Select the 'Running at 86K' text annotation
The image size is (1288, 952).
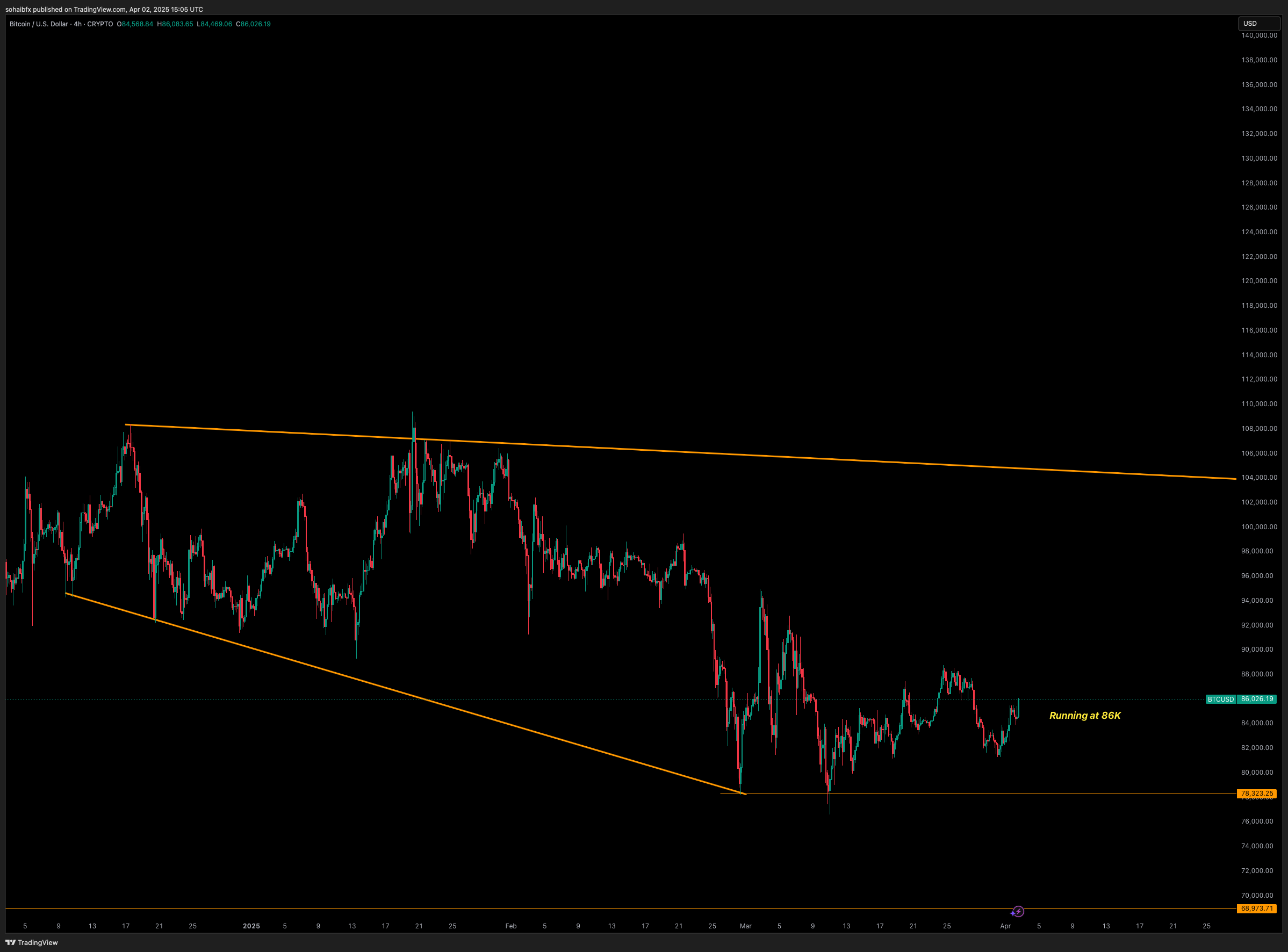point(1084,715)
